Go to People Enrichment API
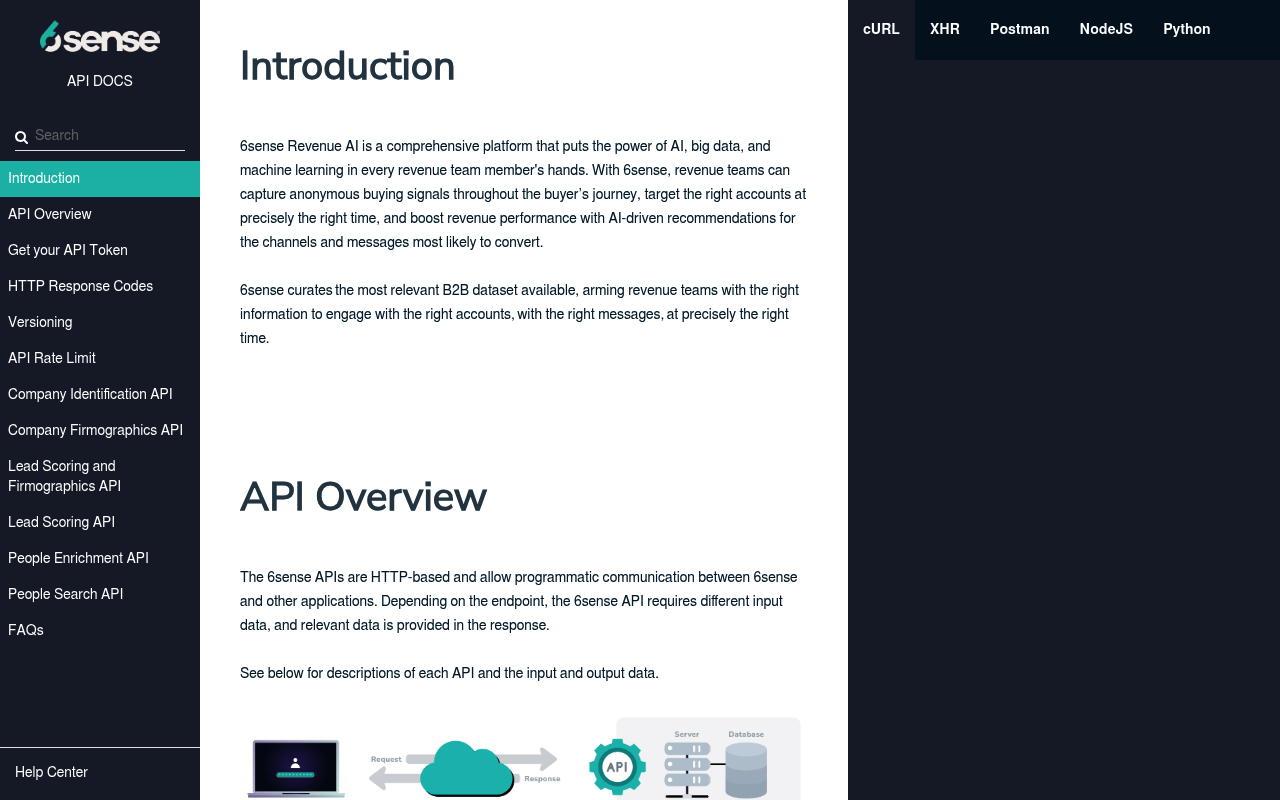1280x800 pixels. pyautogui.click(x=100, y=559)
